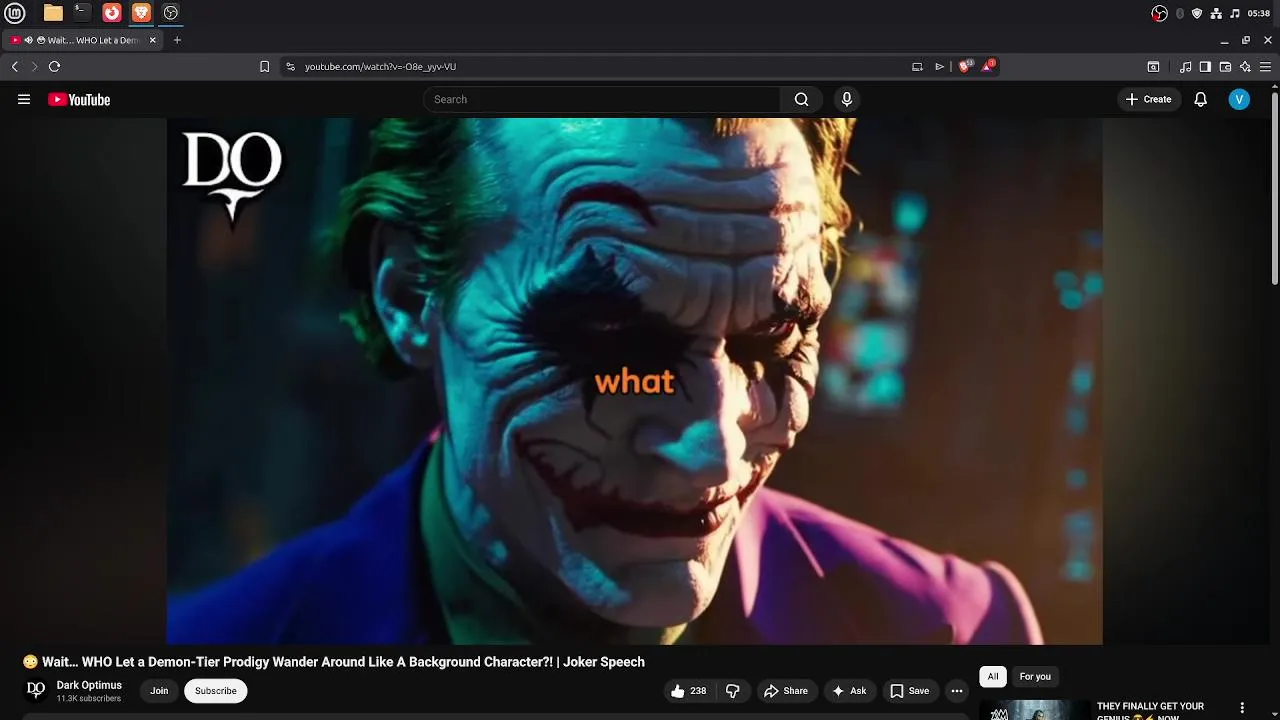
Task: Mute the tab via its audio icon
Action: pos(28,40)
